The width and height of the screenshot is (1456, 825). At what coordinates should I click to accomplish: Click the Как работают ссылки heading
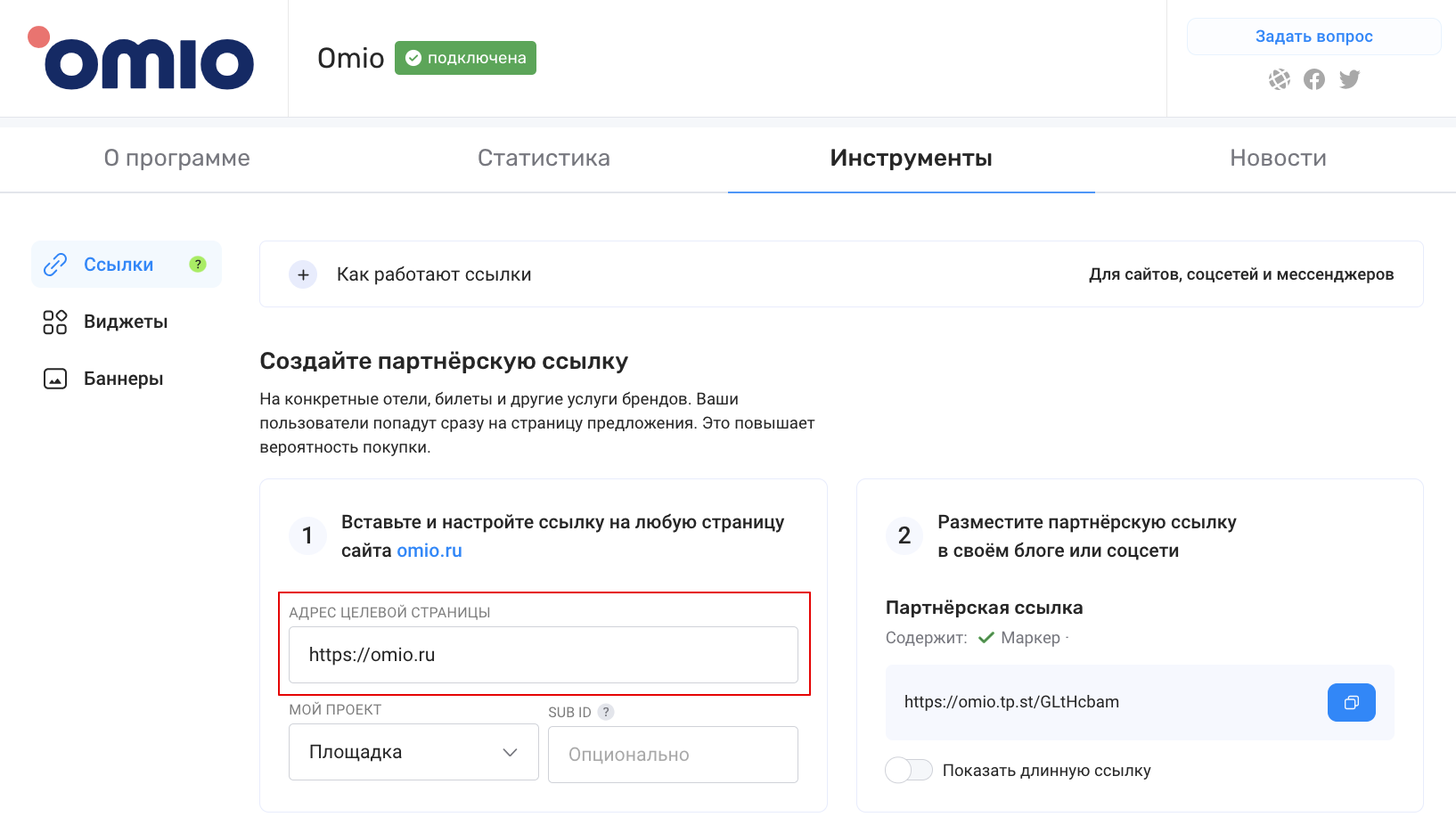[x=434, y=274]
